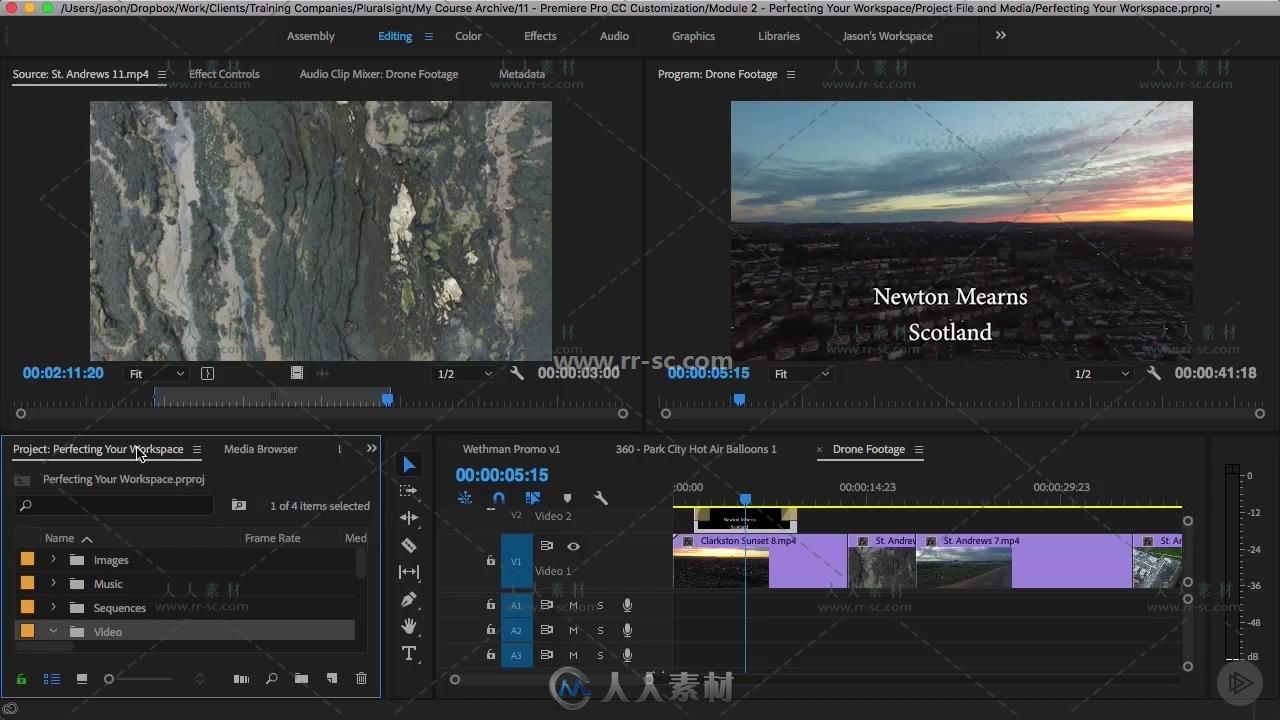
Task: Click the Clear trash icon
Action: click(x=361, y=679)
